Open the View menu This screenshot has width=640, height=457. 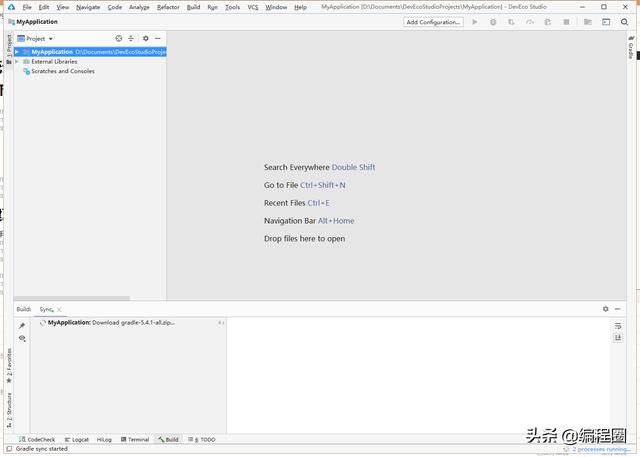pyautogui.click(x=62, y=7)
